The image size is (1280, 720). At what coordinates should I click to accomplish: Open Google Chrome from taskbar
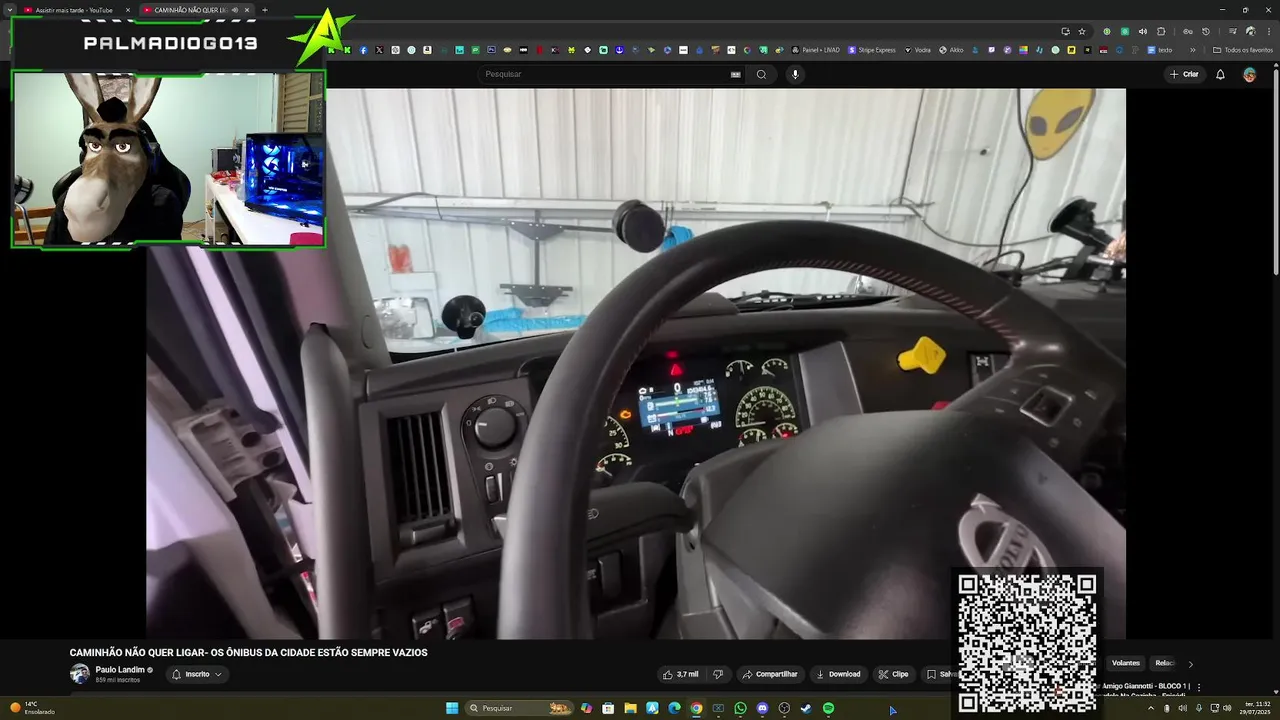coord(696,708)
